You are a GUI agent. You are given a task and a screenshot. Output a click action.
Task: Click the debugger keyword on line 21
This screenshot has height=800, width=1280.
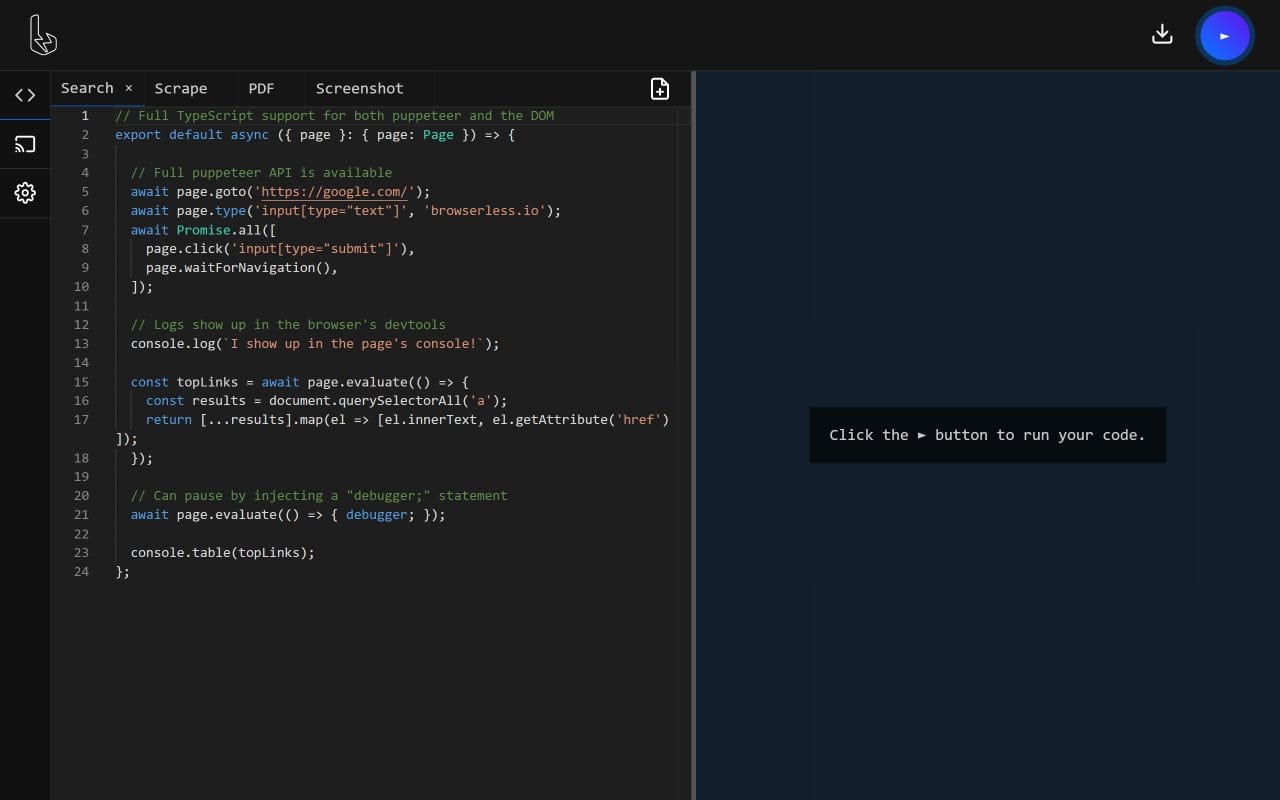pyautogui.click(x=376, y=514)
